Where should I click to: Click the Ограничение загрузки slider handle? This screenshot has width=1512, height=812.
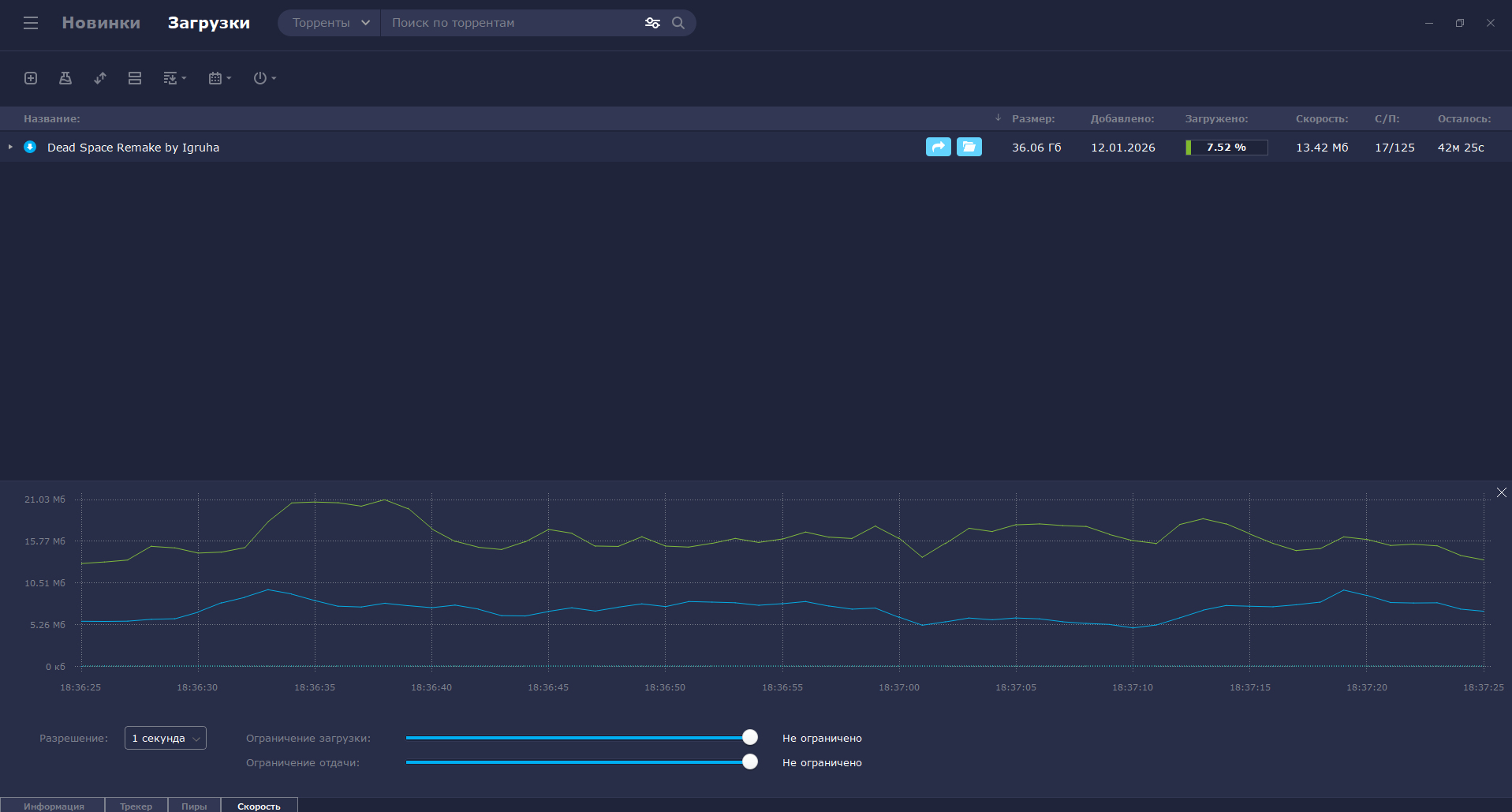[x=750, y=737]
